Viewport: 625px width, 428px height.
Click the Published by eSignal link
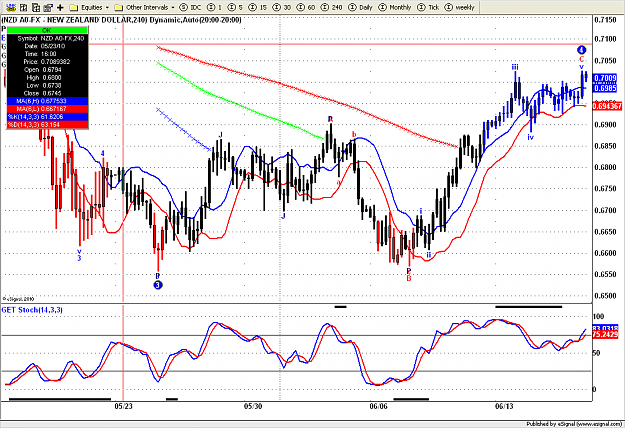(574, 424)
